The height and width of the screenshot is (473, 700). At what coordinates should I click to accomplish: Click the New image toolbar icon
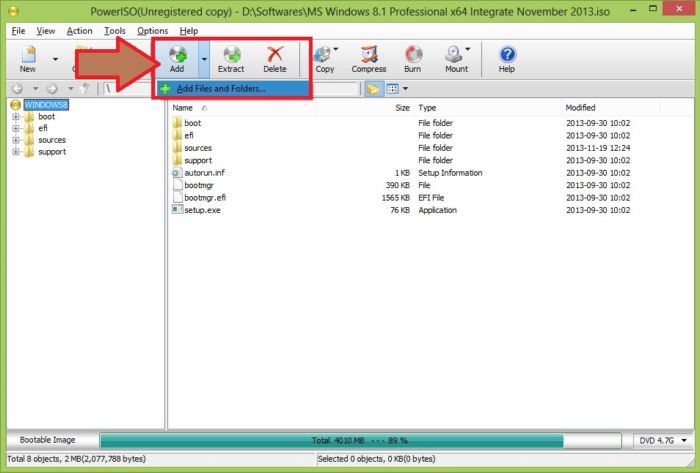[x=28, y=59]
